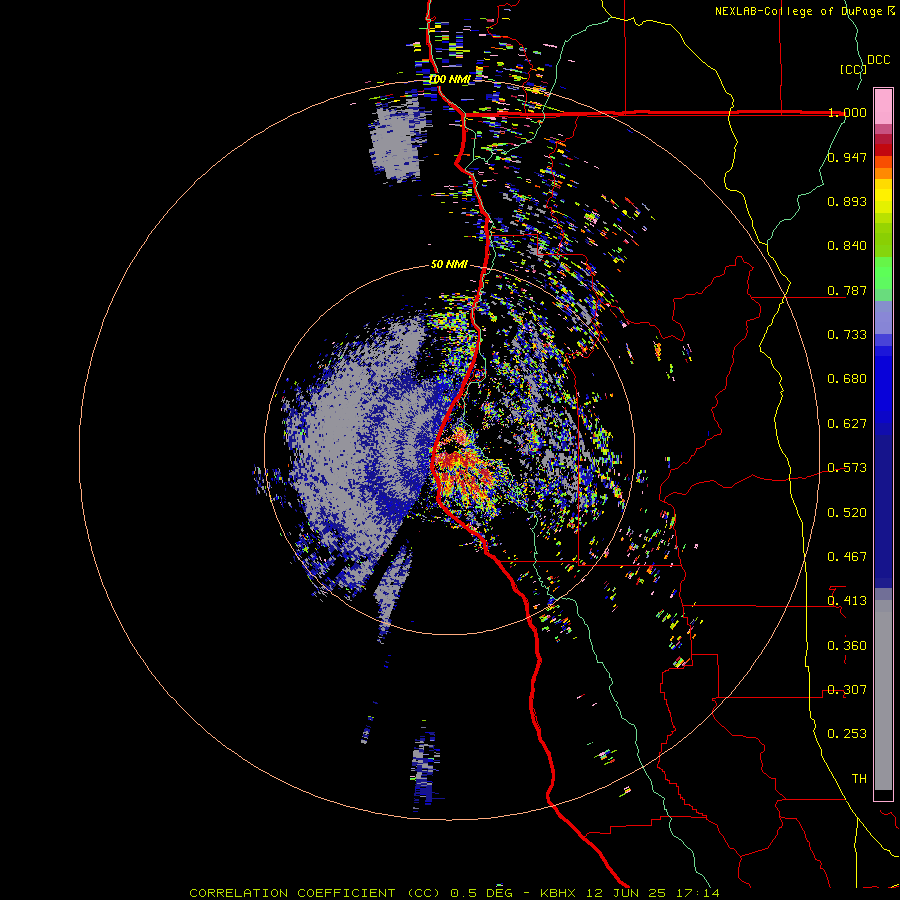Click the 100 NMI range ring label

[449, 79]
